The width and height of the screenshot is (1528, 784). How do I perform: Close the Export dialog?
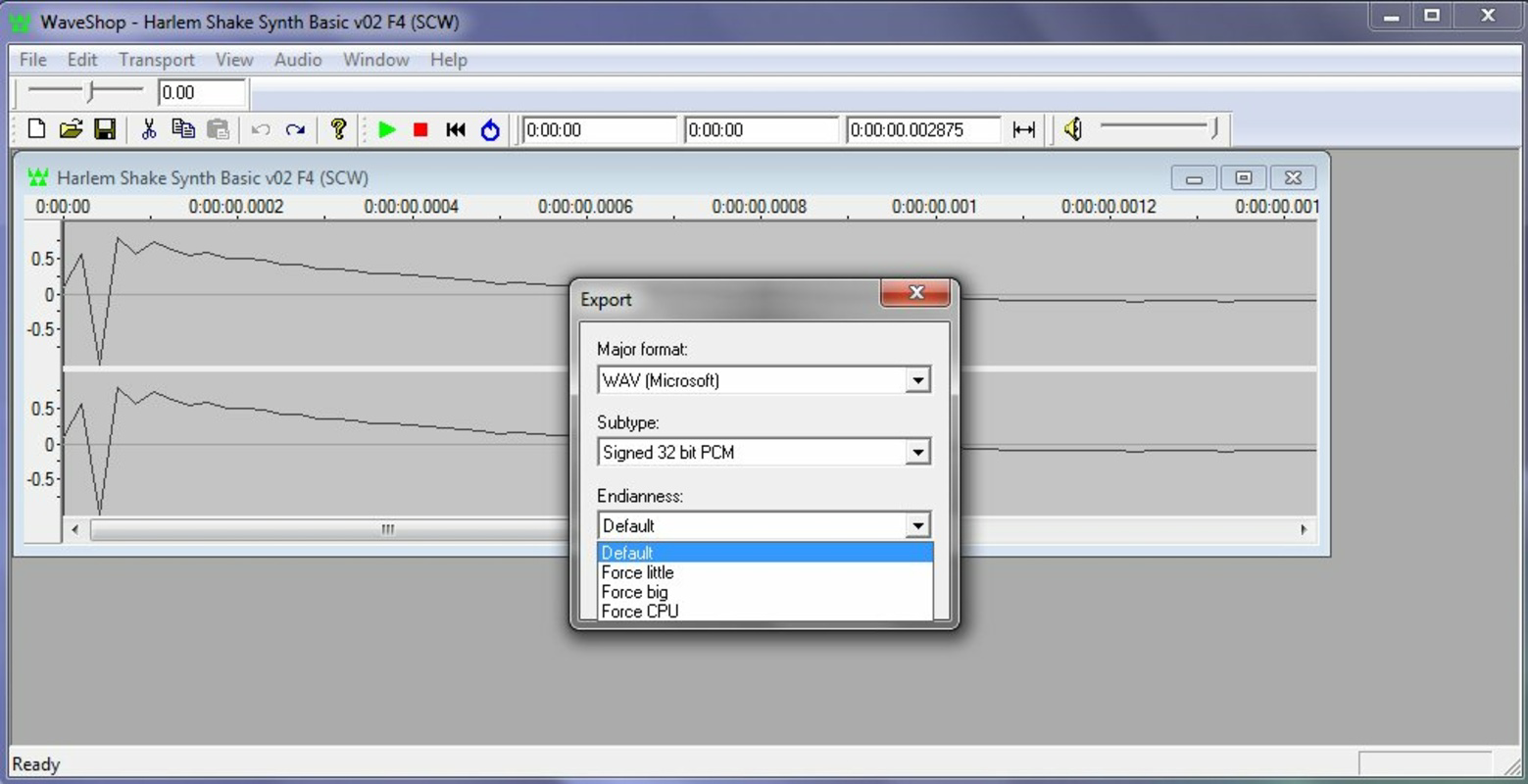pyautogui.click(x=915, y=292)
